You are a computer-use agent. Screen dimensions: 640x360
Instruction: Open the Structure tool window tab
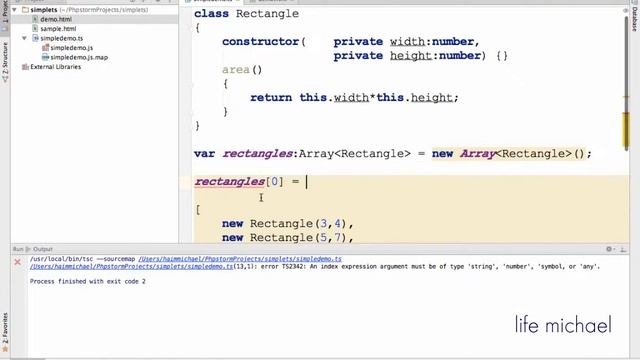(x=5, y=62)
